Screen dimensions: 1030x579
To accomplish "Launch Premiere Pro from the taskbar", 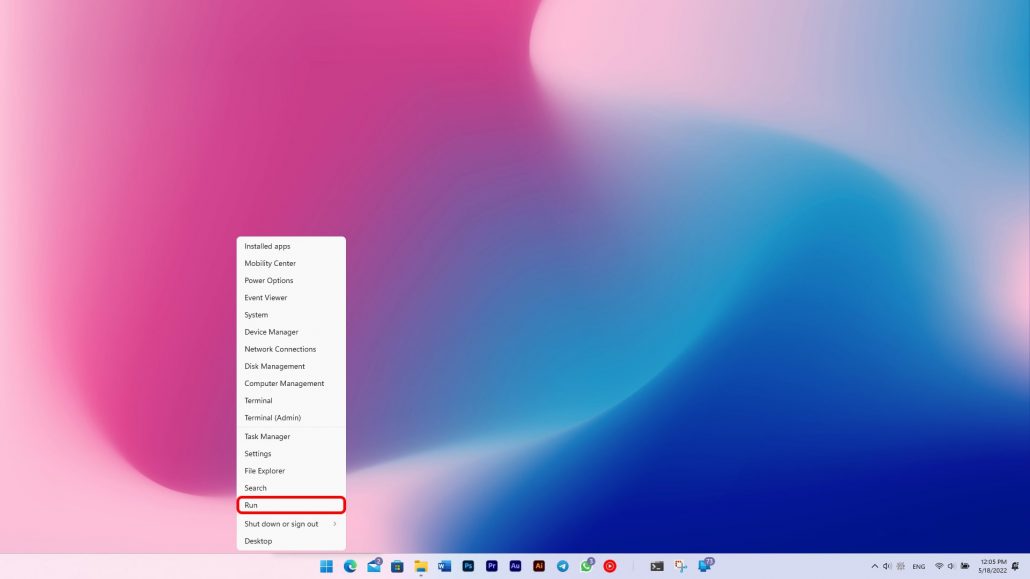I will pyautogui.click(x=492, y=566).
